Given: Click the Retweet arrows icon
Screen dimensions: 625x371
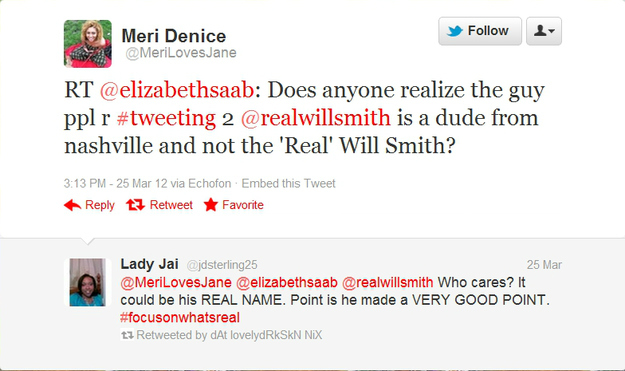Looking at the screenshot, I should [x=136, y=205].
